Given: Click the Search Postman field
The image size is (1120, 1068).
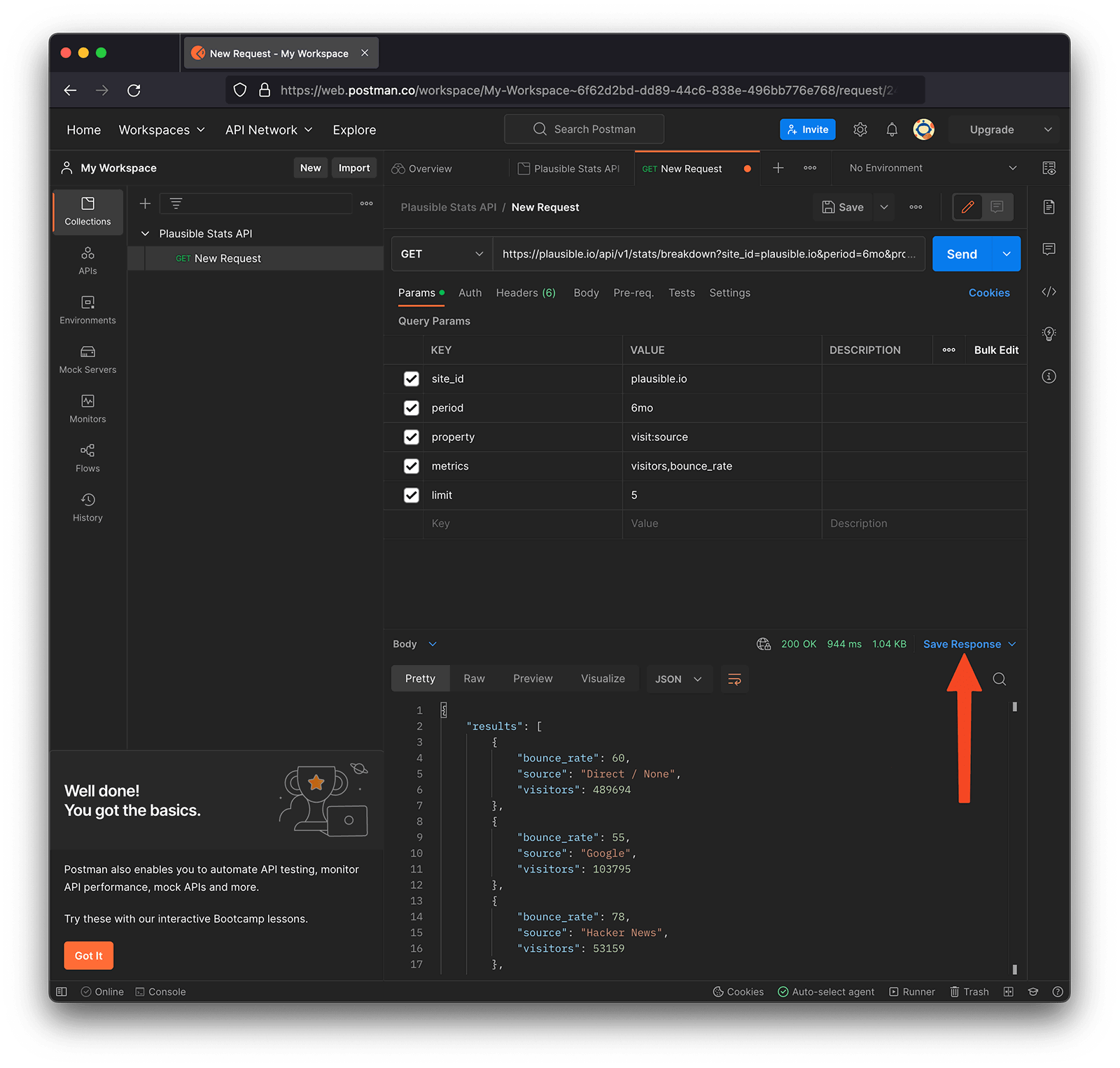Looking at the screenshot, I should coord(584,129).
